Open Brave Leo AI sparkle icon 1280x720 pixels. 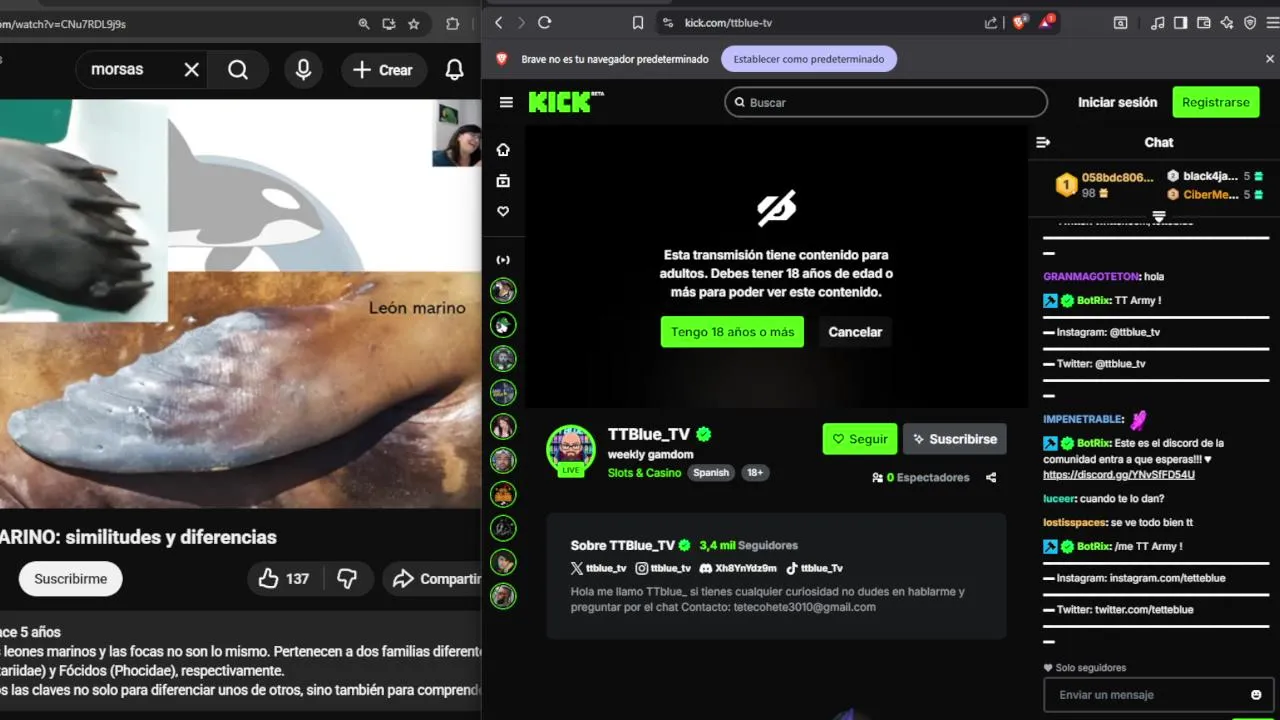1227,22
